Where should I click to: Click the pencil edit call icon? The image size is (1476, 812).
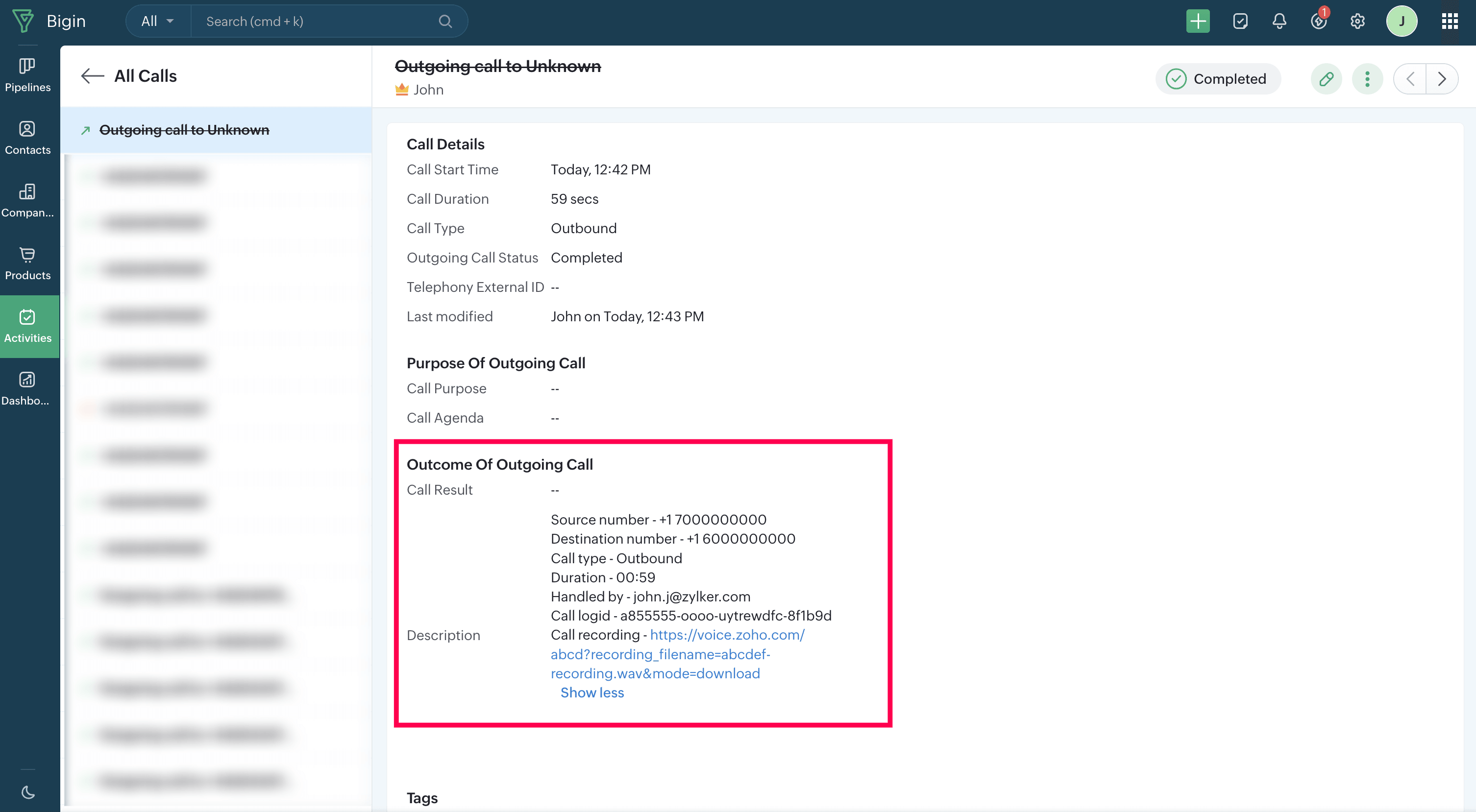1326,78
